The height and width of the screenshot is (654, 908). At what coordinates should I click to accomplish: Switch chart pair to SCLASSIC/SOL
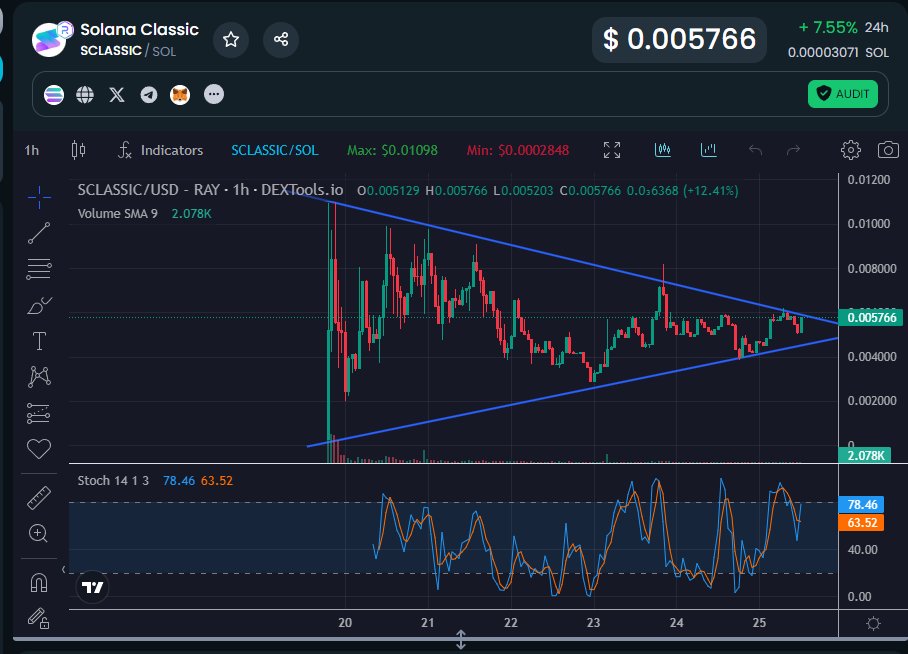[274, 151]
